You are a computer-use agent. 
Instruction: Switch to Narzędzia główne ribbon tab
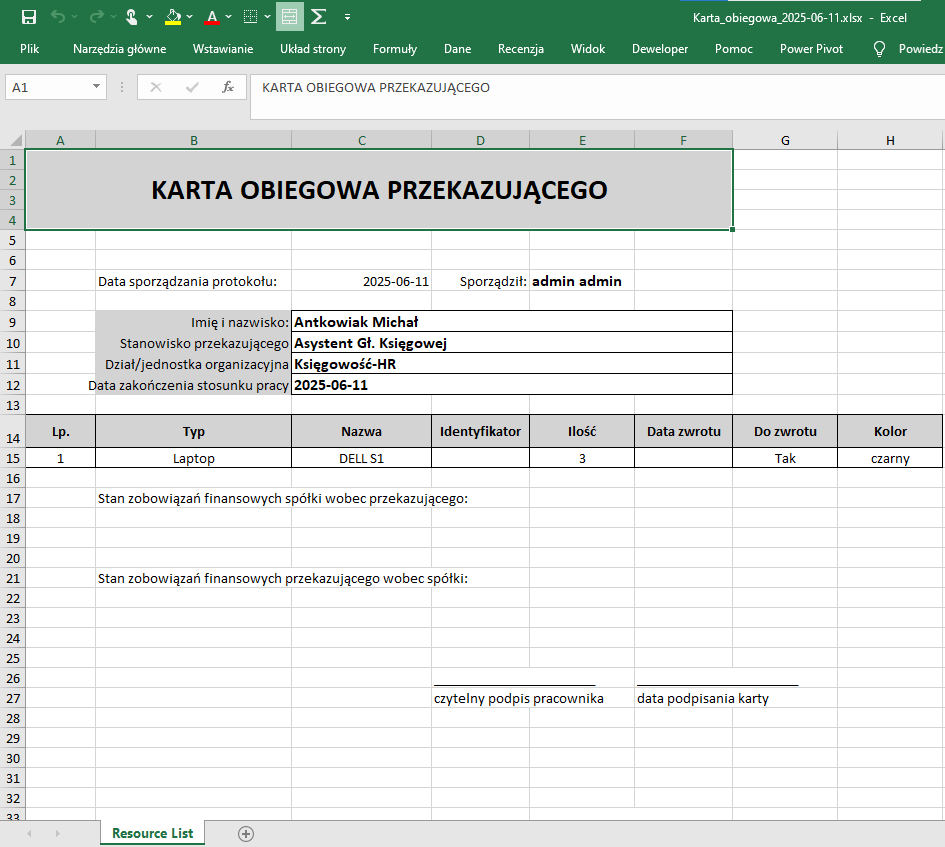tap(119, 49)
